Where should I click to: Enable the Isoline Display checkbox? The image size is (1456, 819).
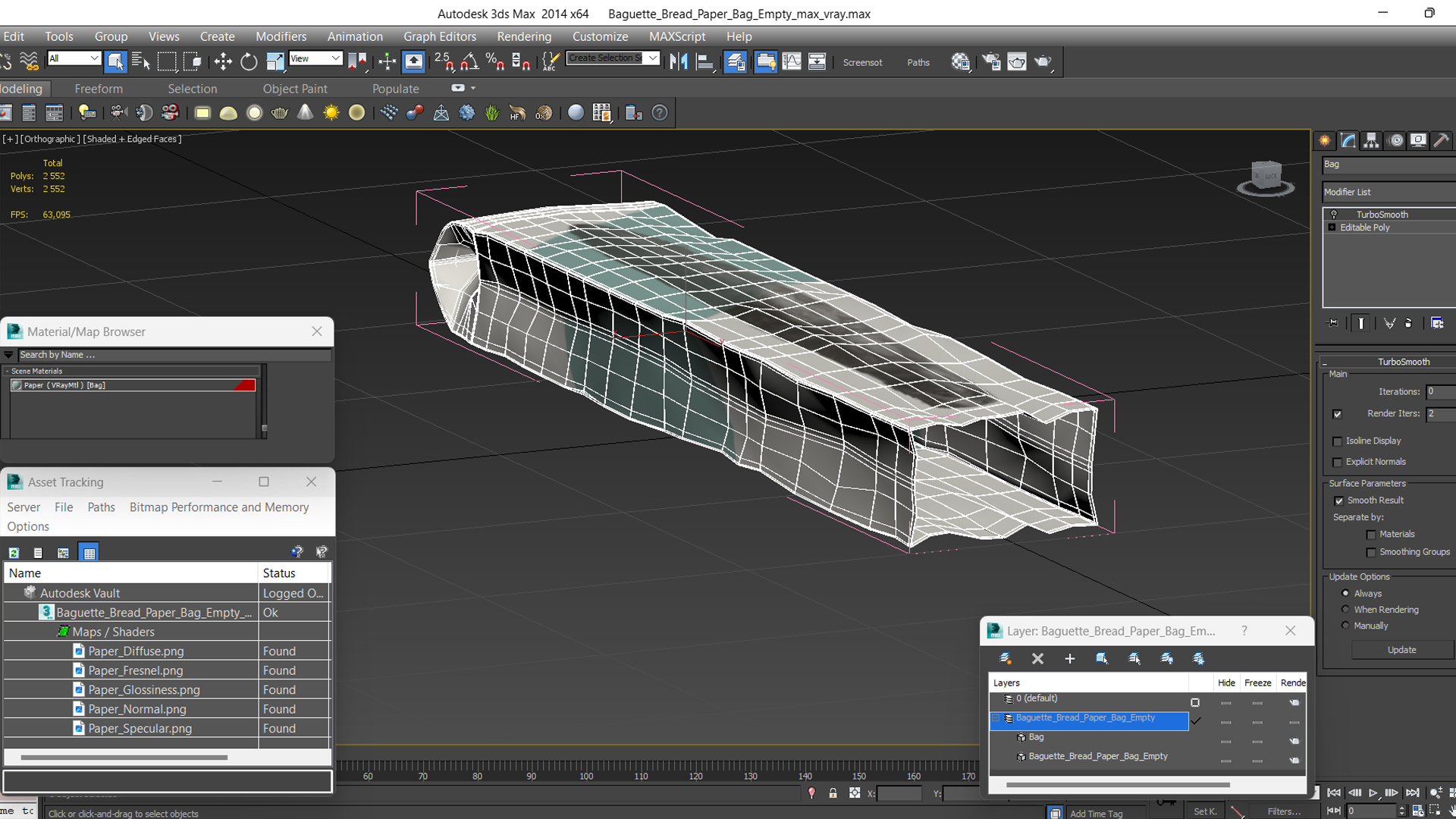1338,441
